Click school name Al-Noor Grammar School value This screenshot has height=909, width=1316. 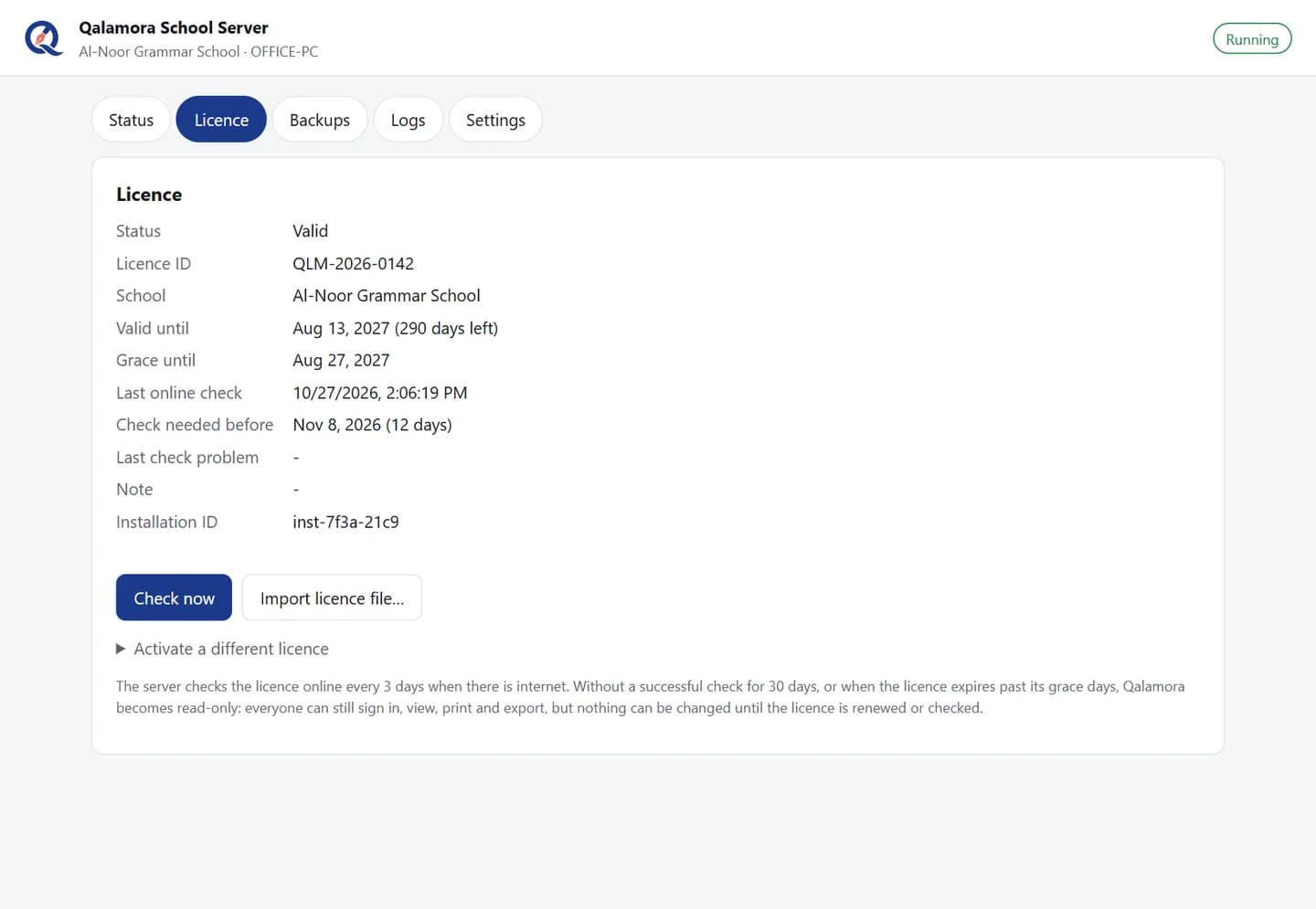click(387, 296)
